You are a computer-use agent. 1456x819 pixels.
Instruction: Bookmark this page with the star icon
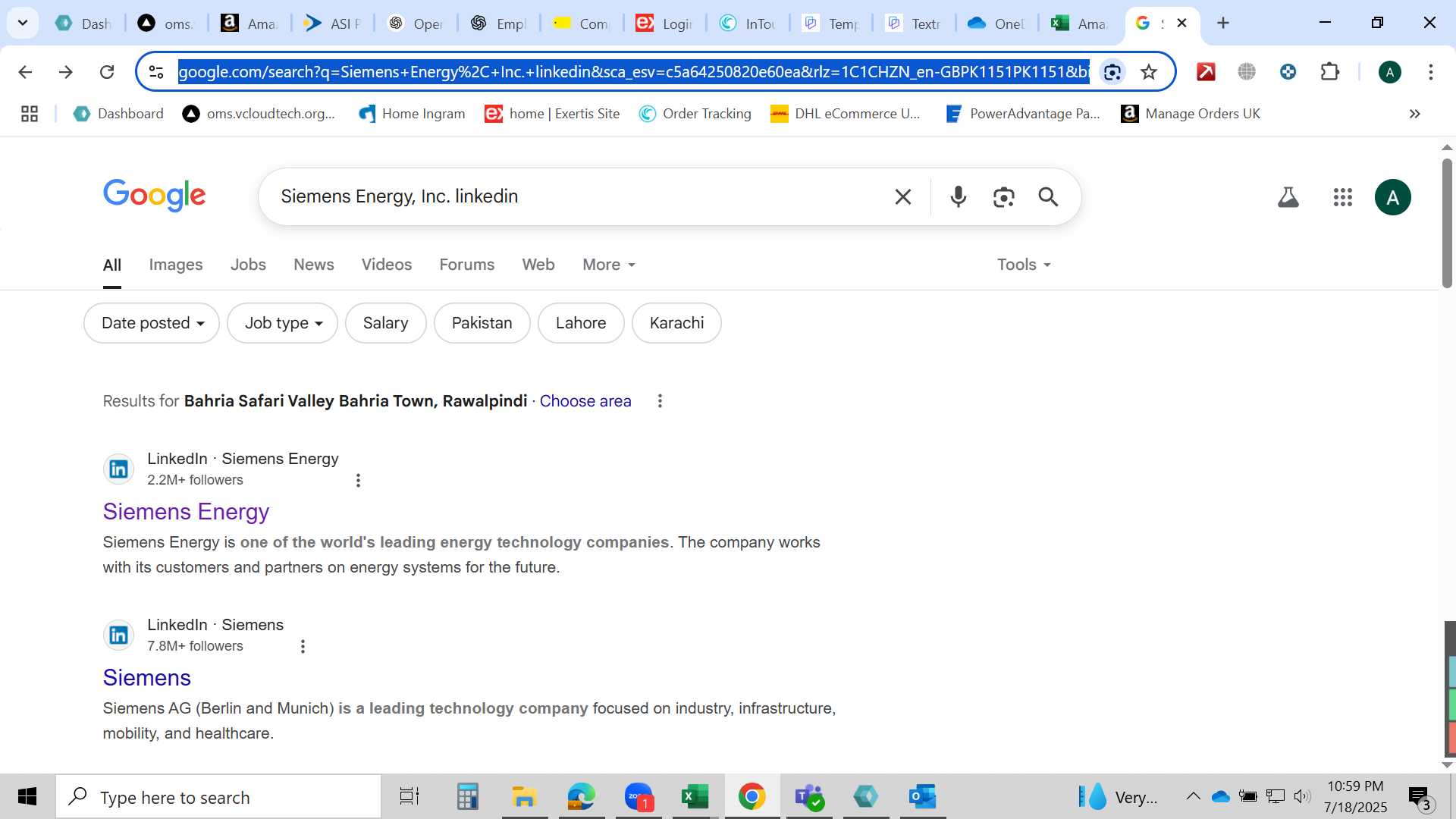coord(1149,72)
